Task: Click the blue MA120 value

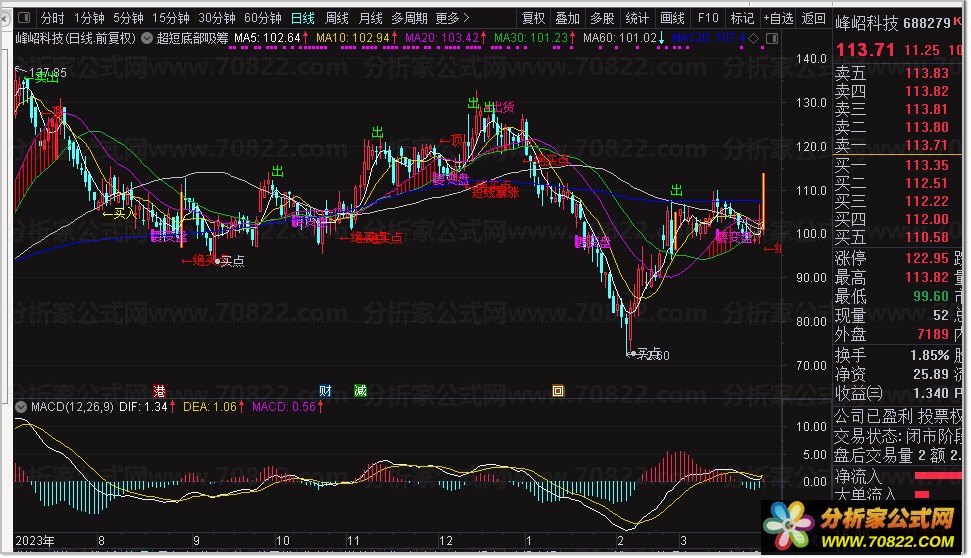Action: click(x=708, y=38)
